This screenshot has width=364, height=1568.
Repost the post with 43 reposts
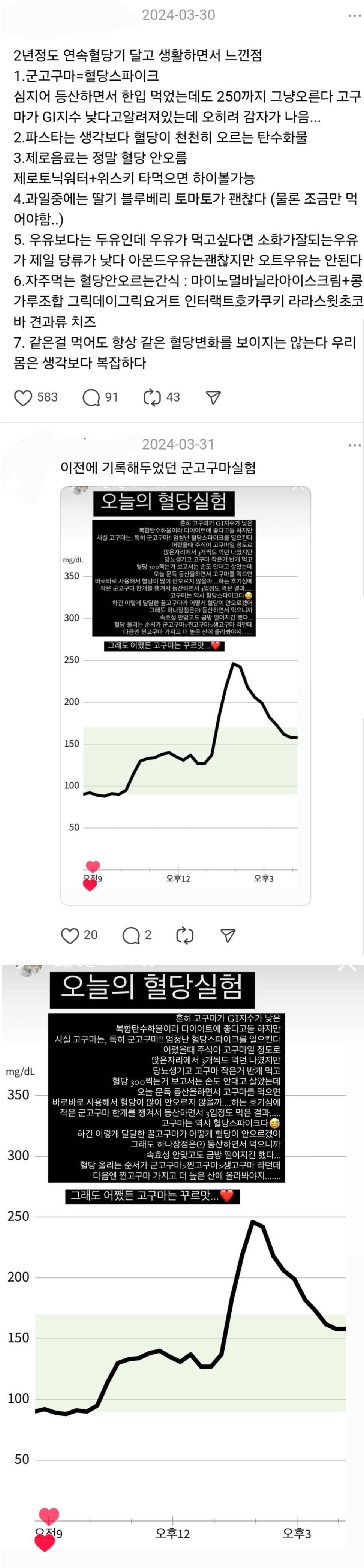coord(151,397)
